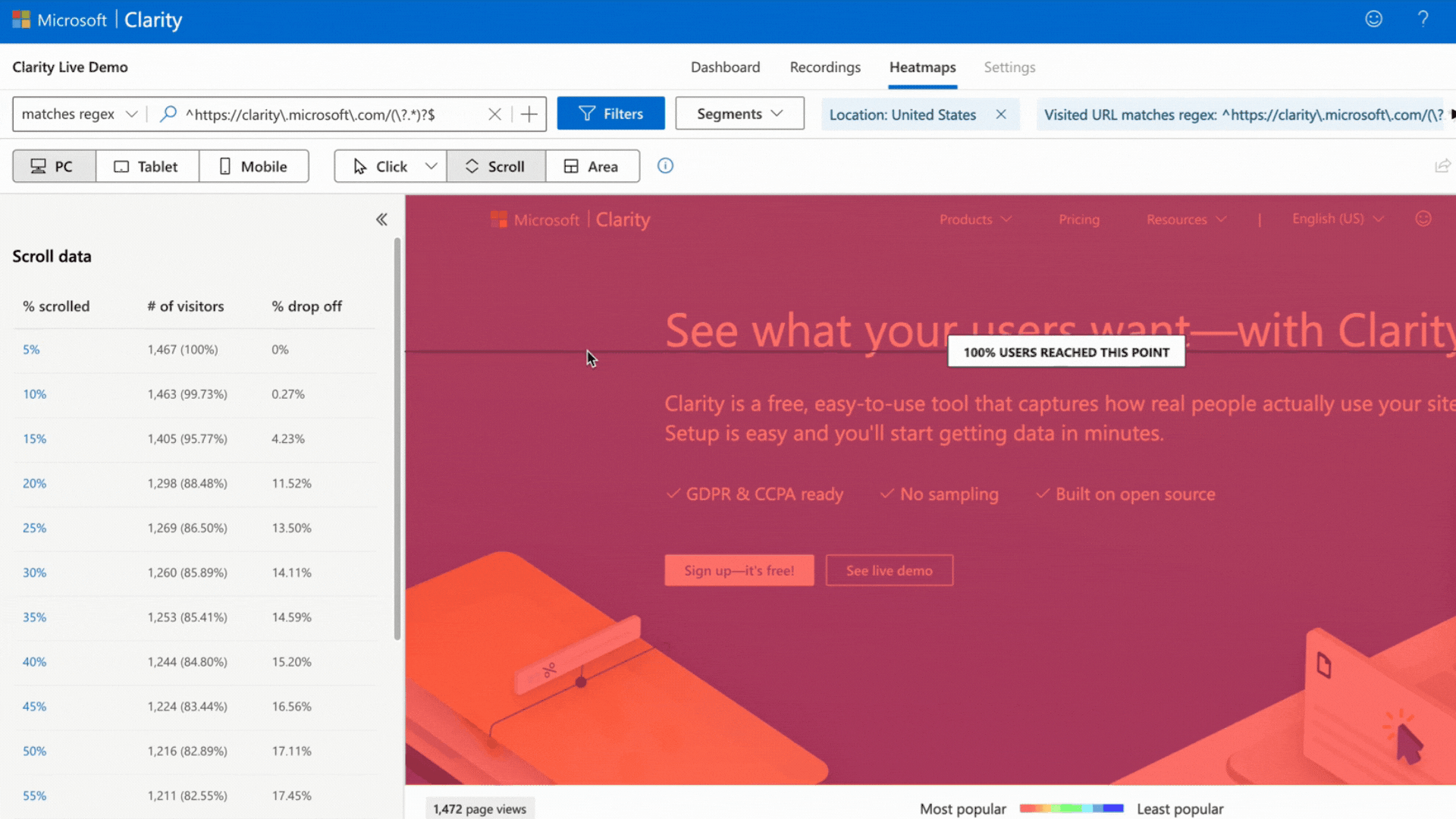Select the 40% scrolled row link
Image resolution: width=1456 pixels, height=819 pixels.
point(34,662)
